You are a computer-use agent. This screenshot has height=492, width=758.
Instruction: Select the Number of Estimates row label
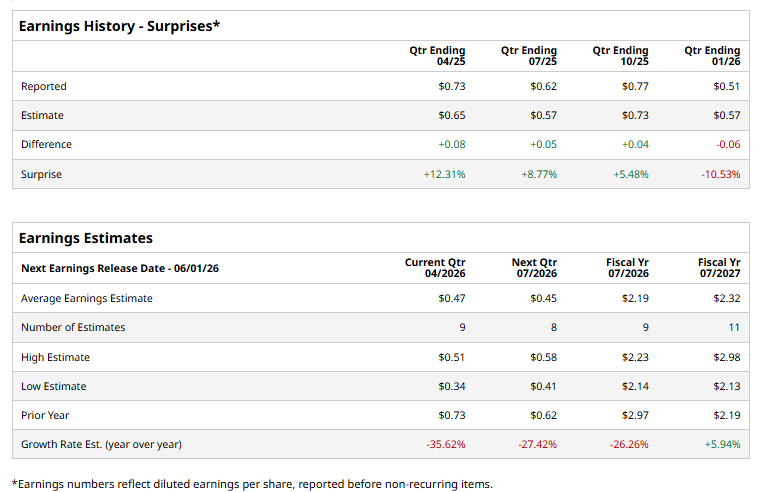[x=73, y=327]
